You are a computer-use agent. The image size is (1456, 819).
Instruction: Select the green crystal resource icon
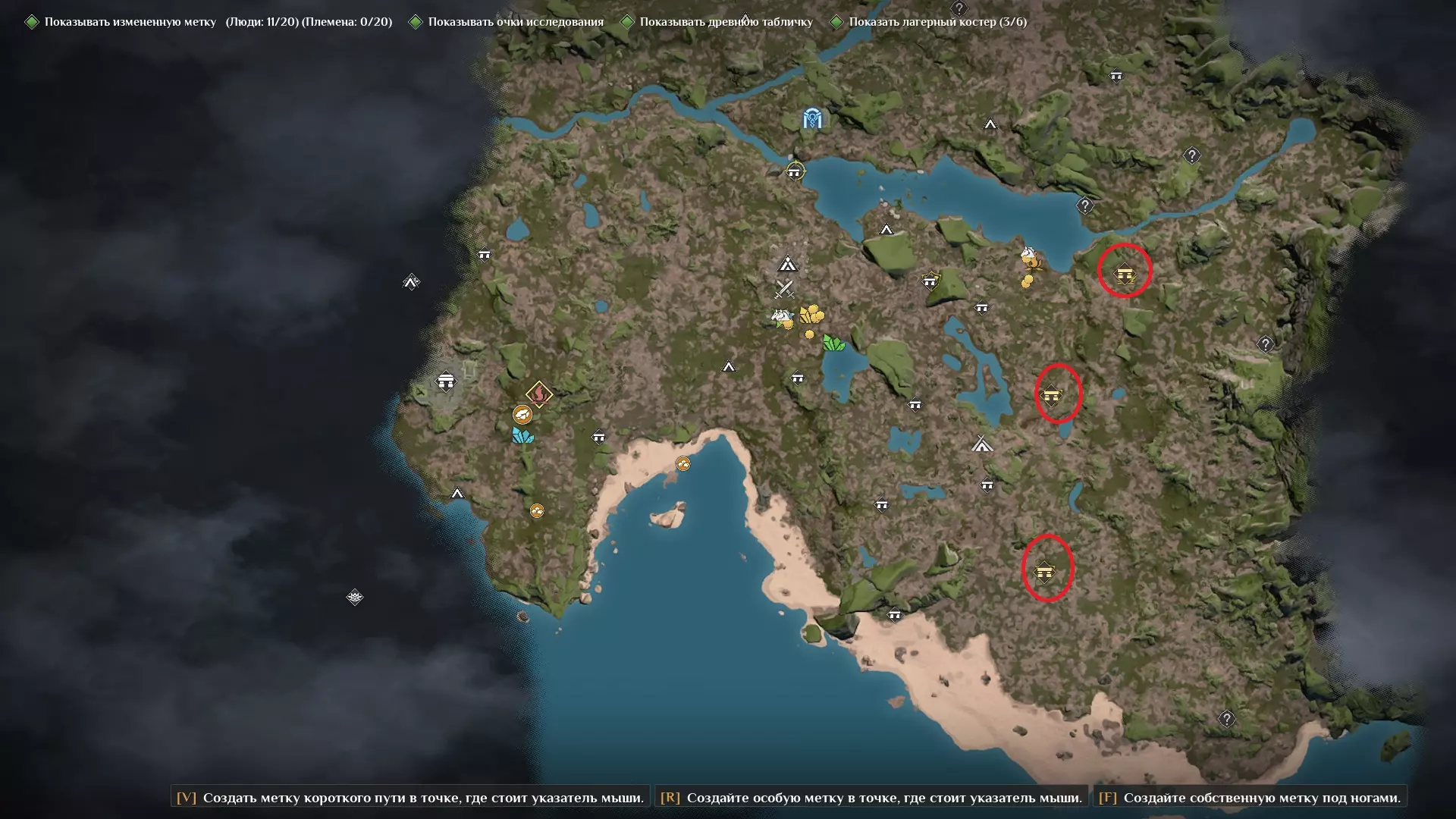pos(833,344)
